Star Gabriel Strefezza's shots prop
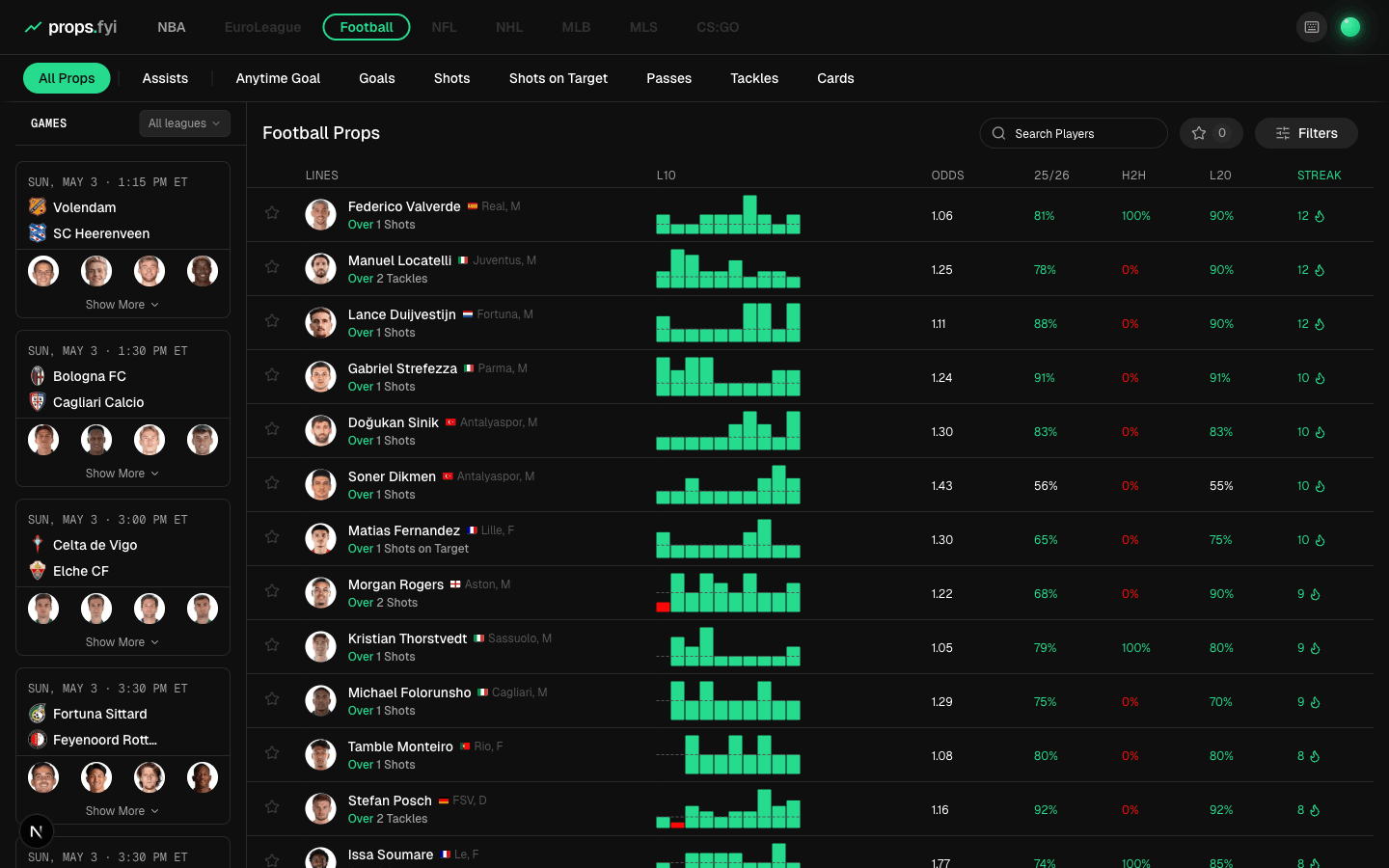1389x868 pixels. click(x=272, y=375)
